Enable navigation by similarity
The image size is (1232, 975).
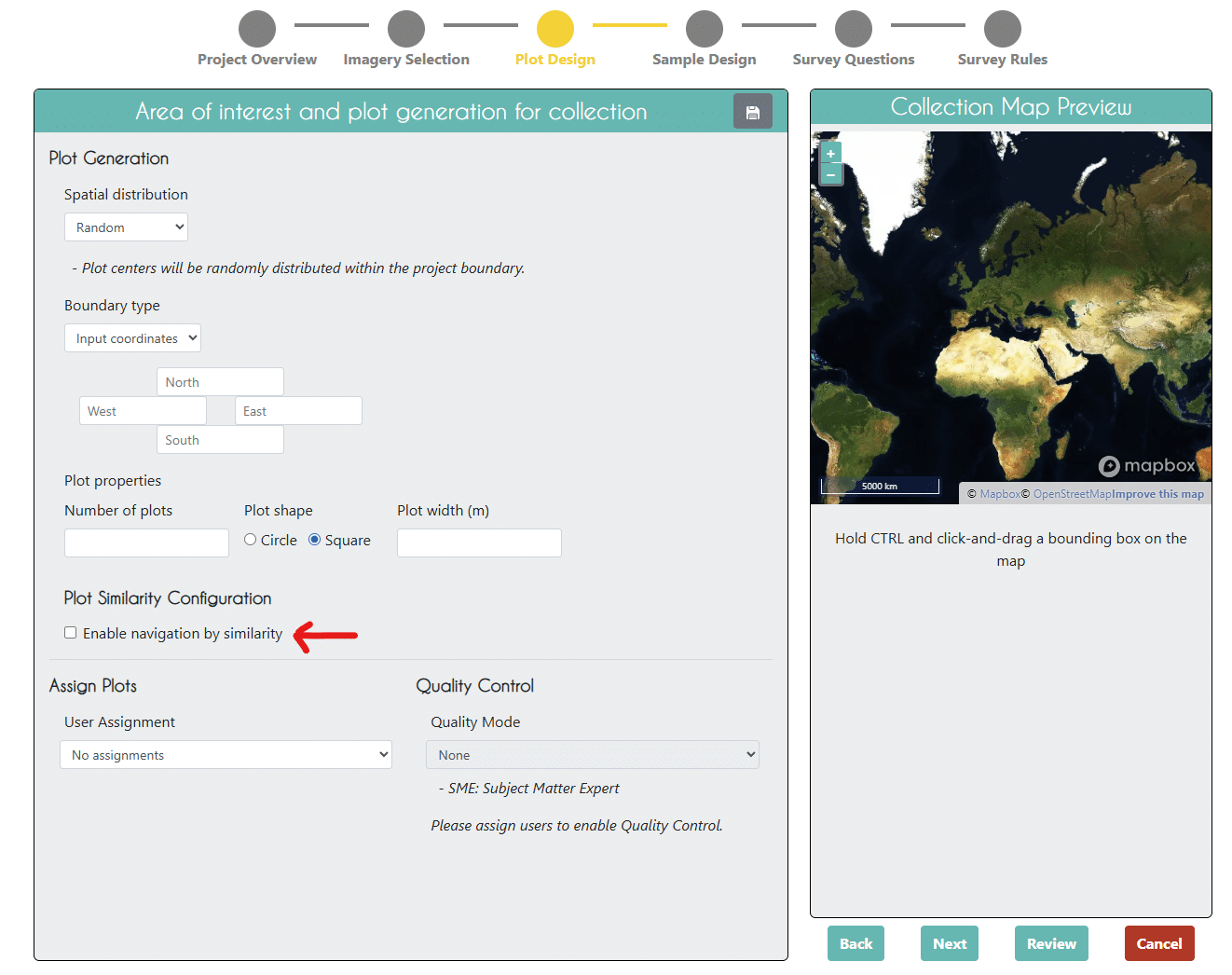click(x=70, y=632)
